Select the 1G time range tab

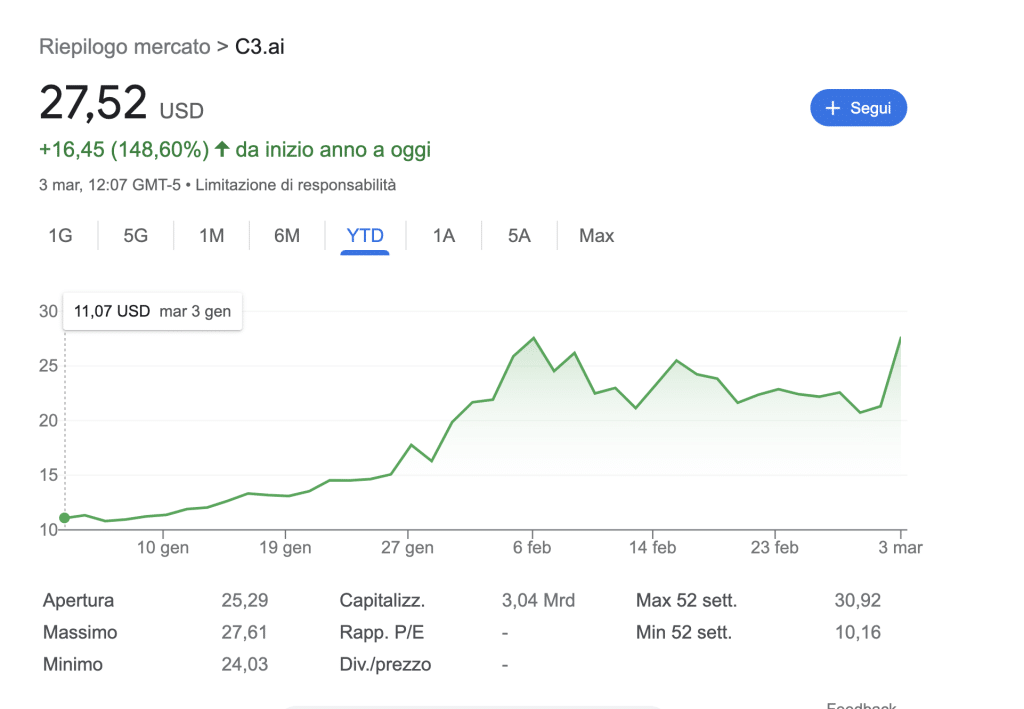coord(60,236)
